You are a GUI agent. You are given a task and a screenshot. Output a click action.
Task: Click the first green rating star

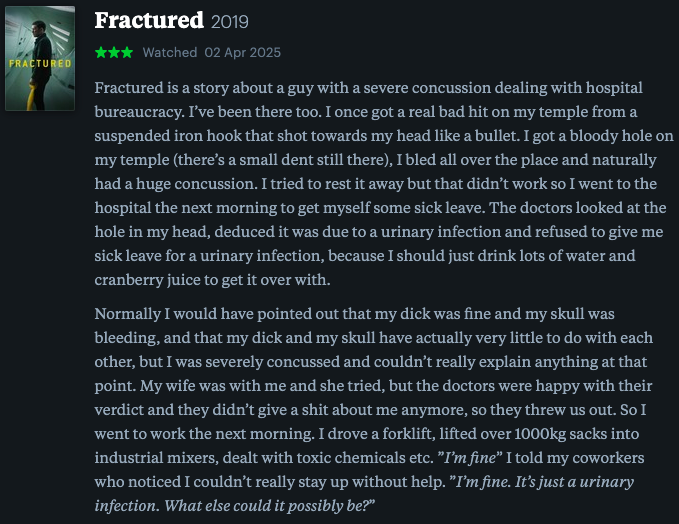click(101, 53)
